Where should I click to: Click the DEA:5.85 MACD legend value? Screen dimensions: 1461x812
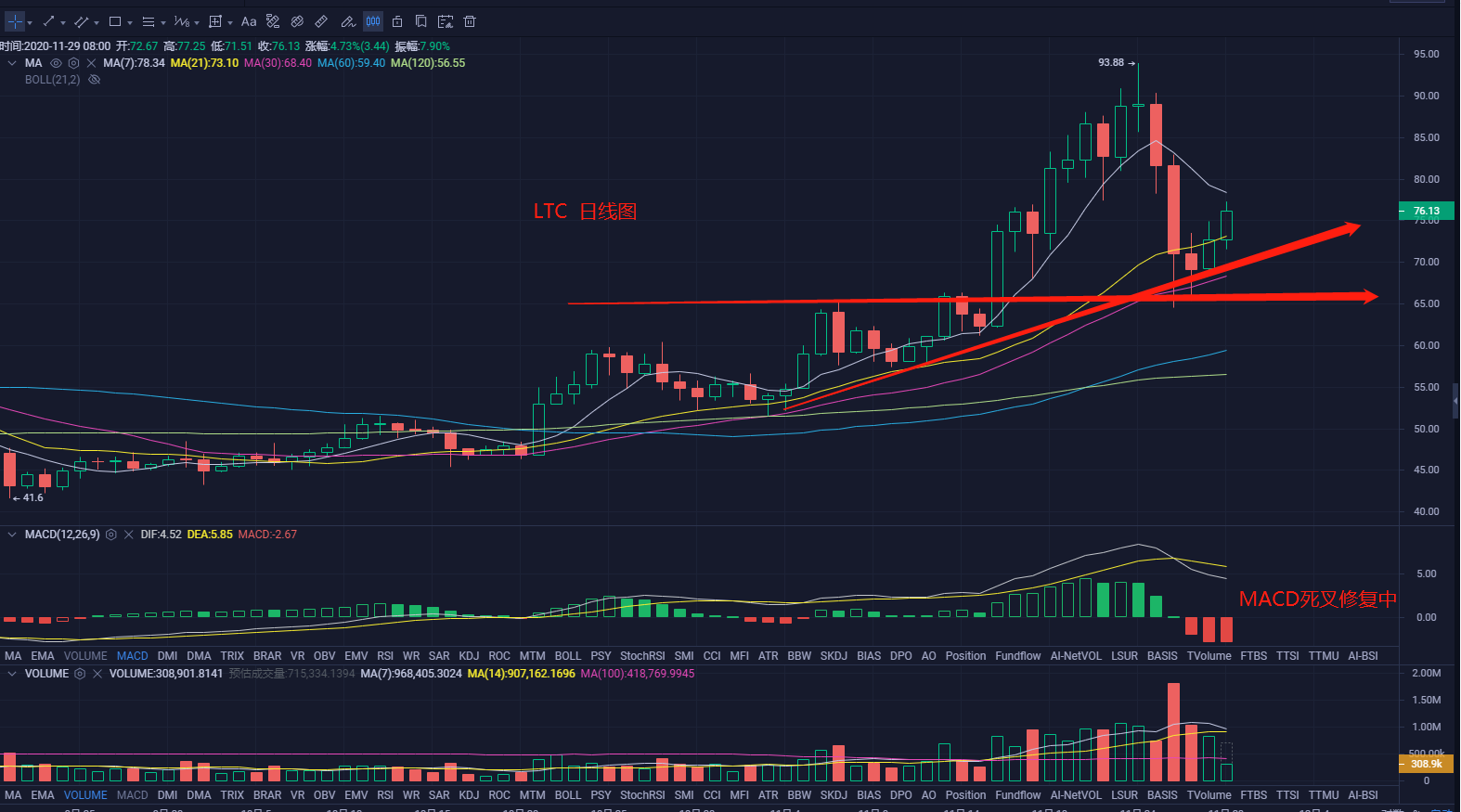click(x=210, y=535)
